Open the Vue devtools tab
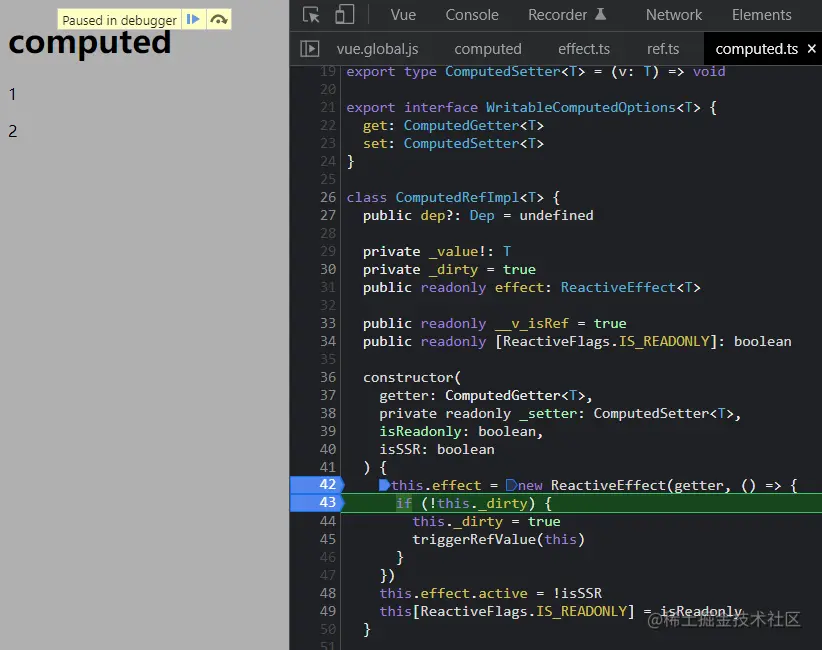The width and height of the screenshot is (822, 650). click(403, 15)
